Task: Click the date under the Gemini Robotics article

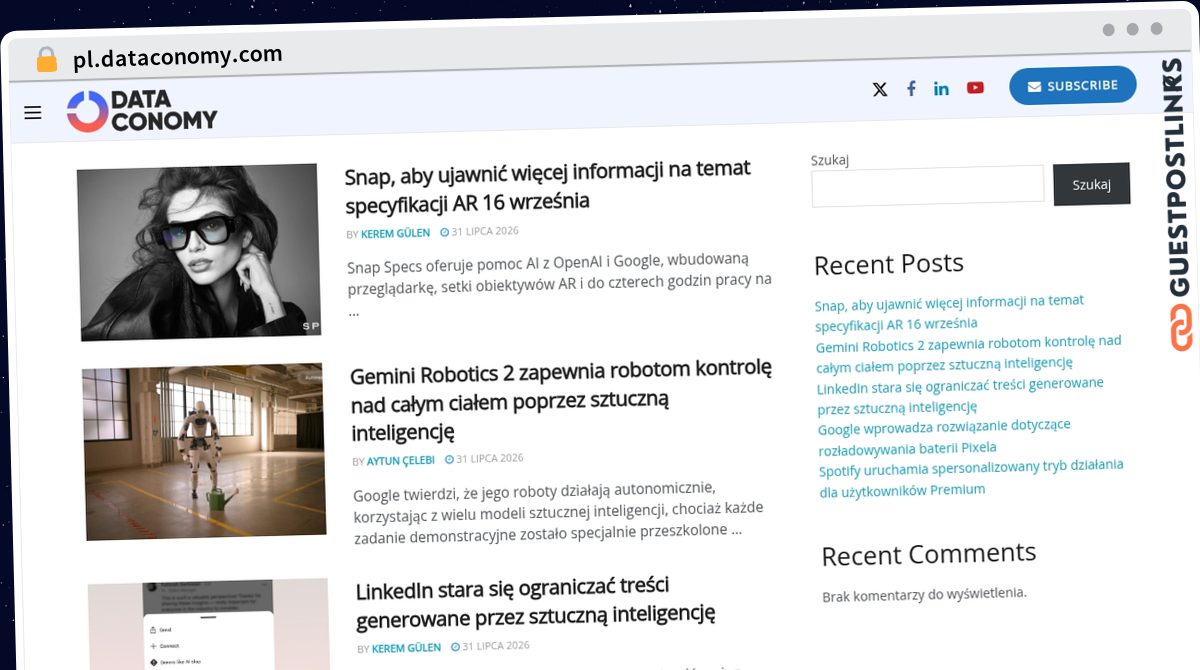Action: coord(484,459)
